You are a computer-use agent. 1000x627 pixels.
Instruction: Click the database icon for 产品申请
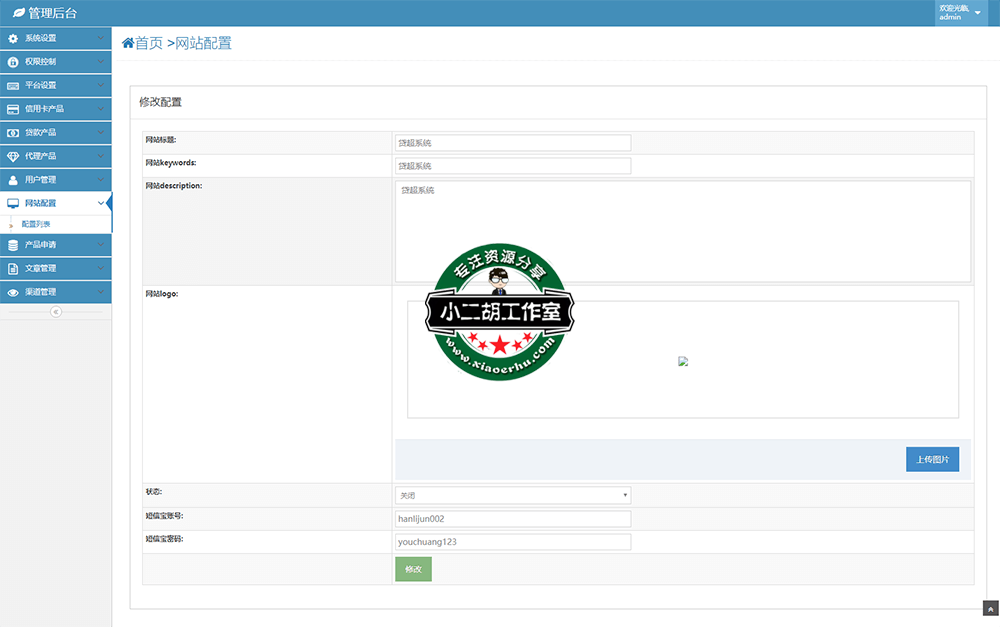pos(13,245)
